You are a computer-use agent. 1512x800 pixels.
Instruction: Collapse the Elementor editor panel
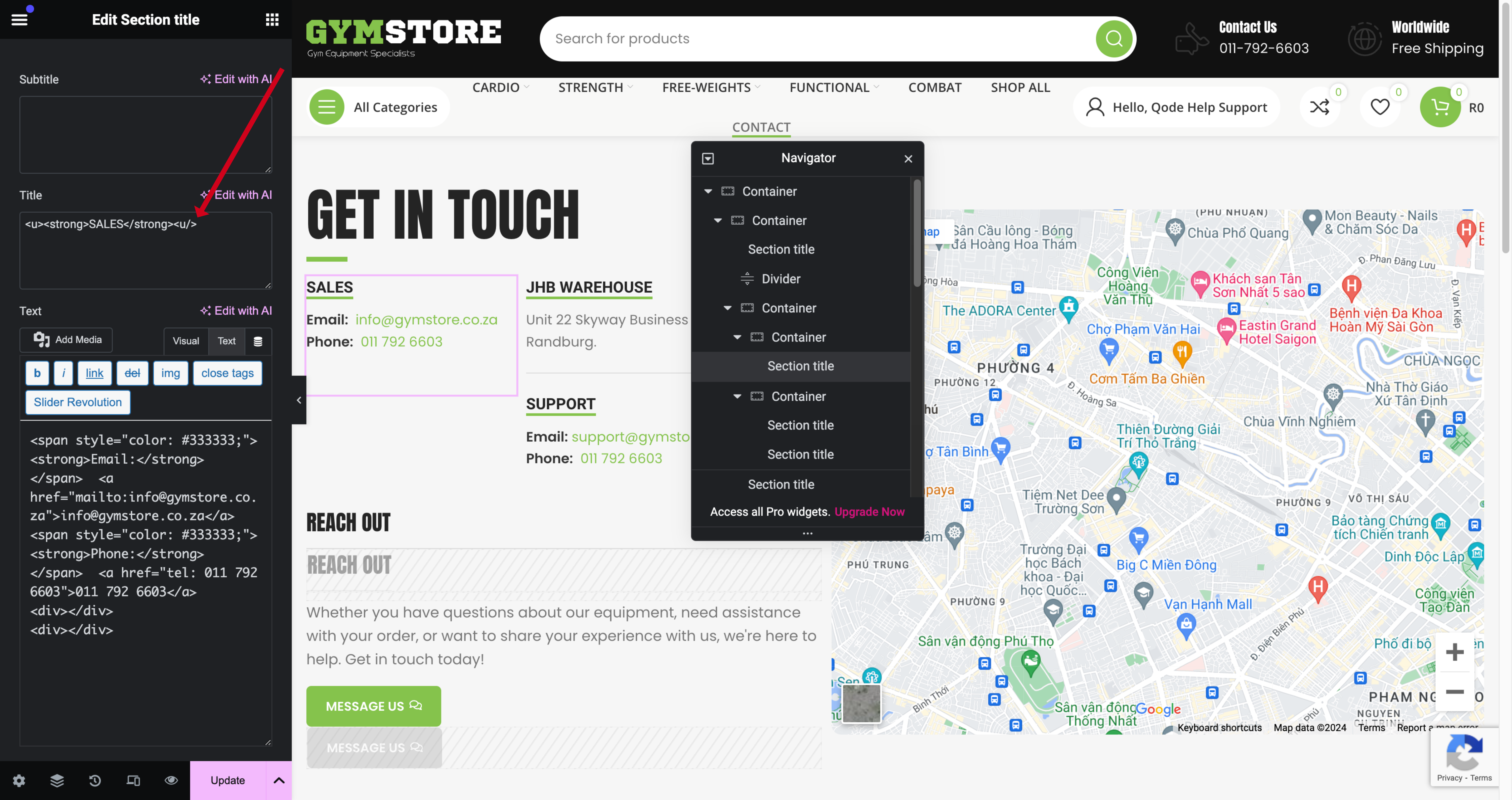[x=299, y=400]
